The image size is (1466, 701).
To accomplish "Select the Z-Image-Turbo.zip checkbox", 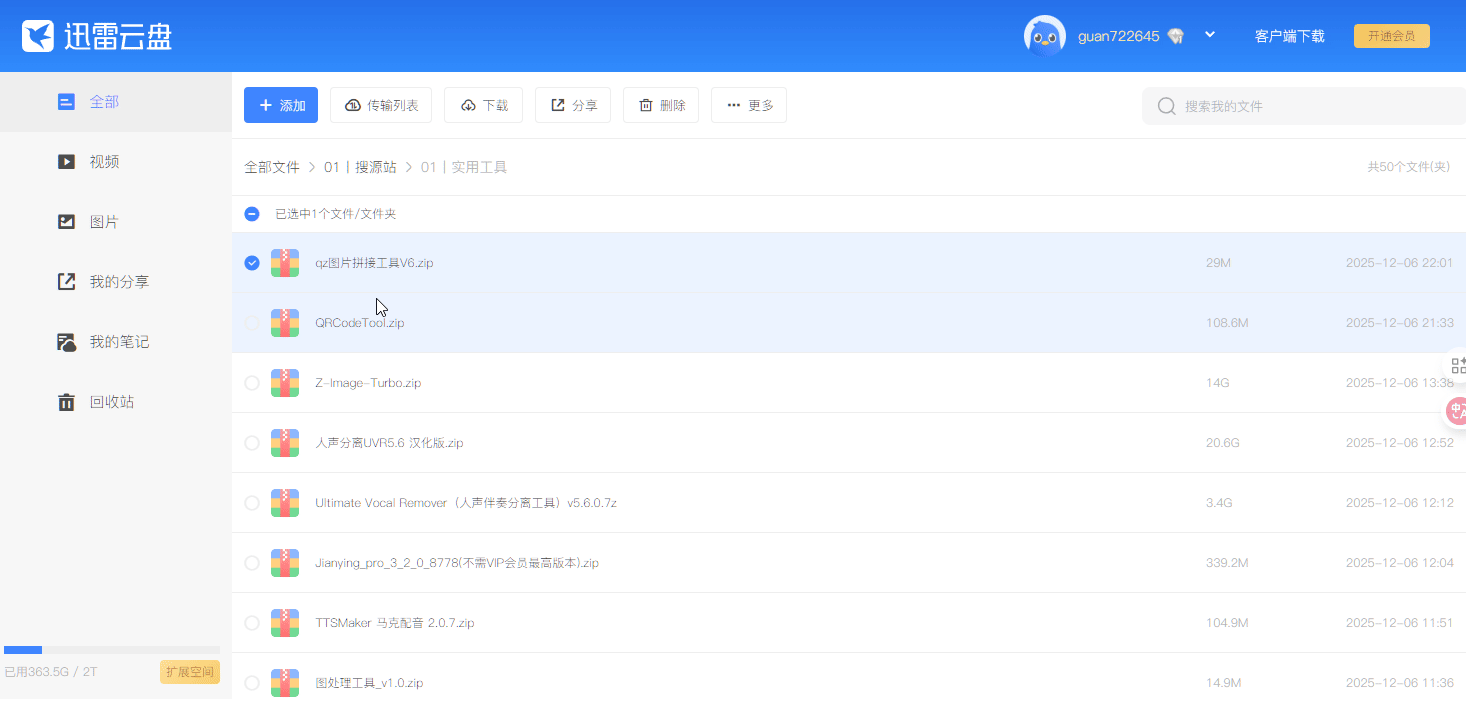I will [x=252, y=383].
